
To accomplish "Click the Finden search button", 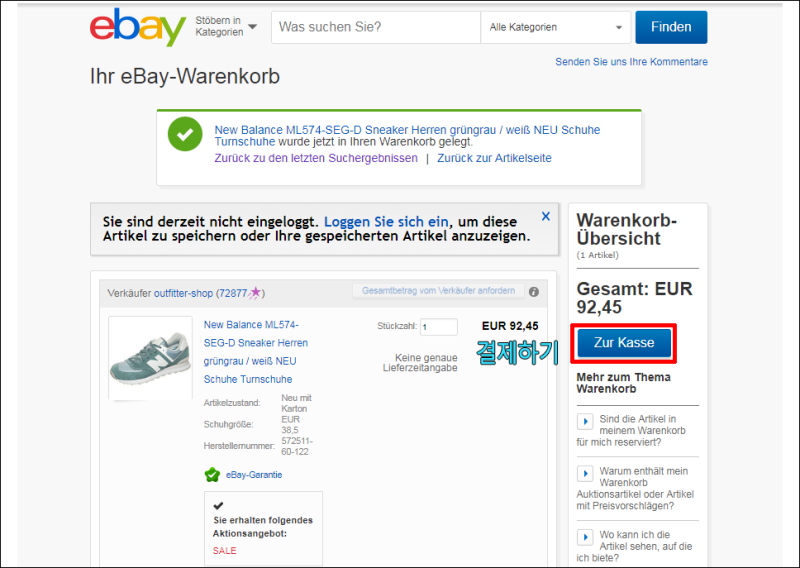I will click(671, 27).
